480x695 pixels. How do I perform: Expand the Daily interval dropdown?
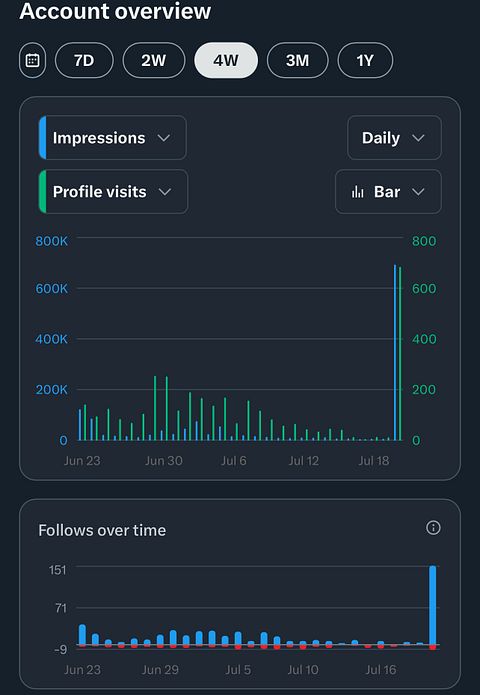tap(394, 138)
